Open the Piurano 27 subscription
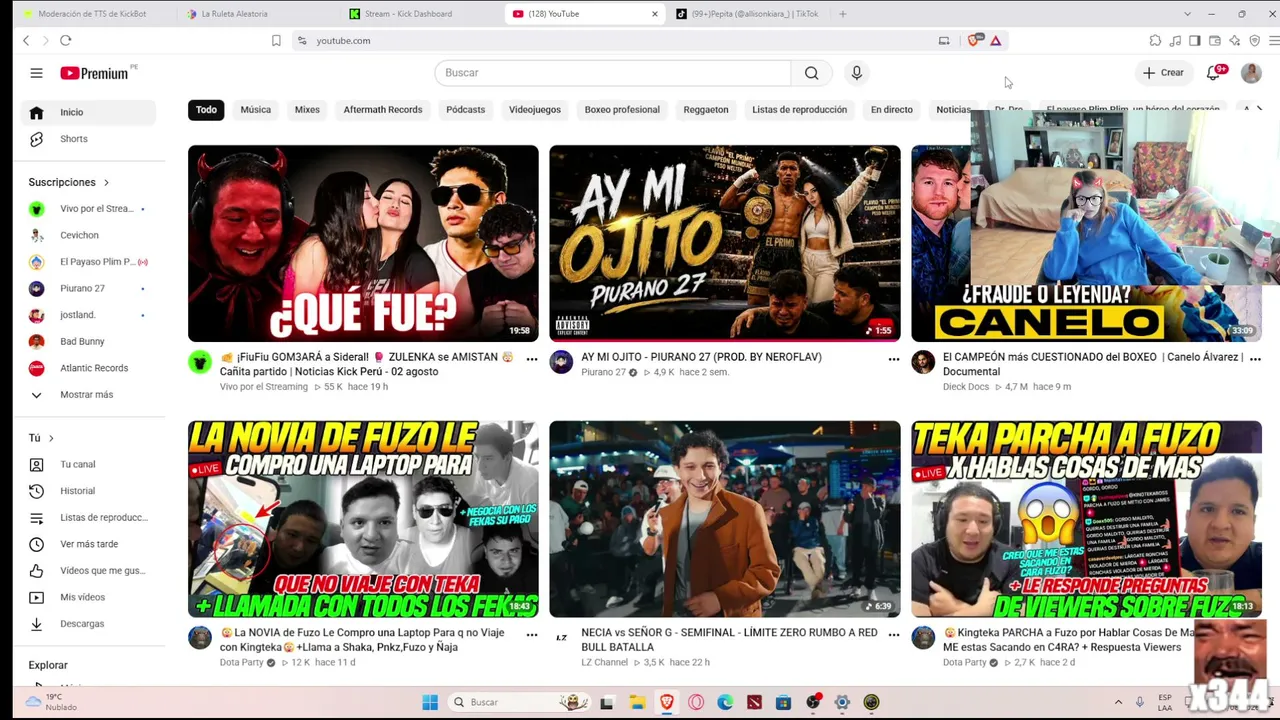The width and height of the screenshot is (1280, 720). 88,289
